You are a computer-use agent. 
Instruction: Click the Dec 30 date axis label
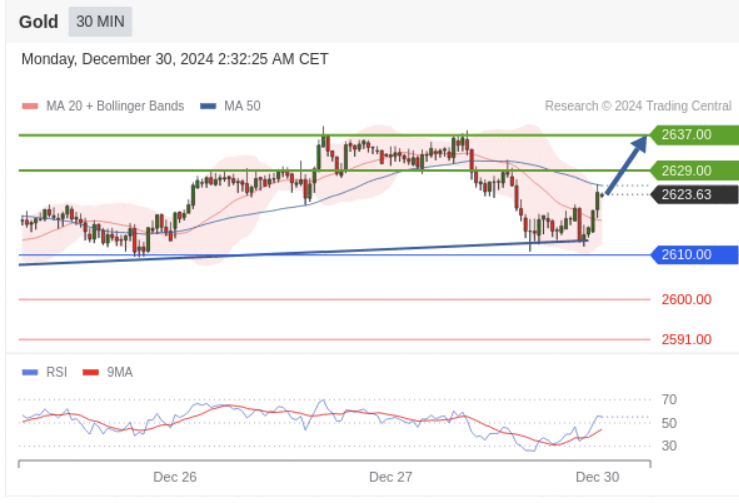598,477
